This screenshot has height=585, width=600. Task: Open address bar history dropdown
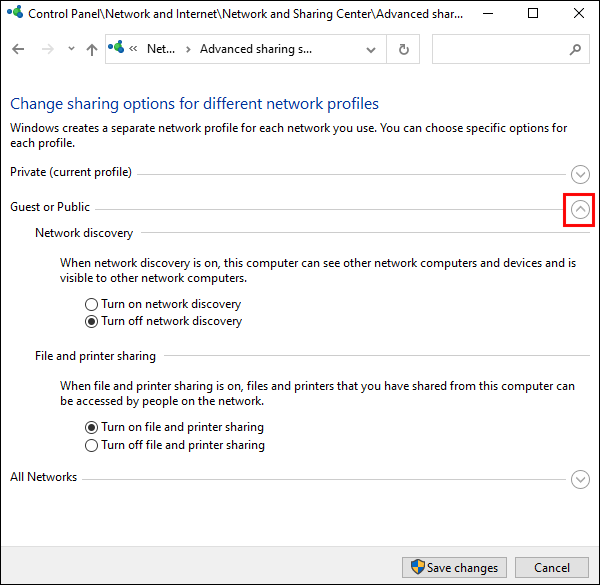click(370, 50)
